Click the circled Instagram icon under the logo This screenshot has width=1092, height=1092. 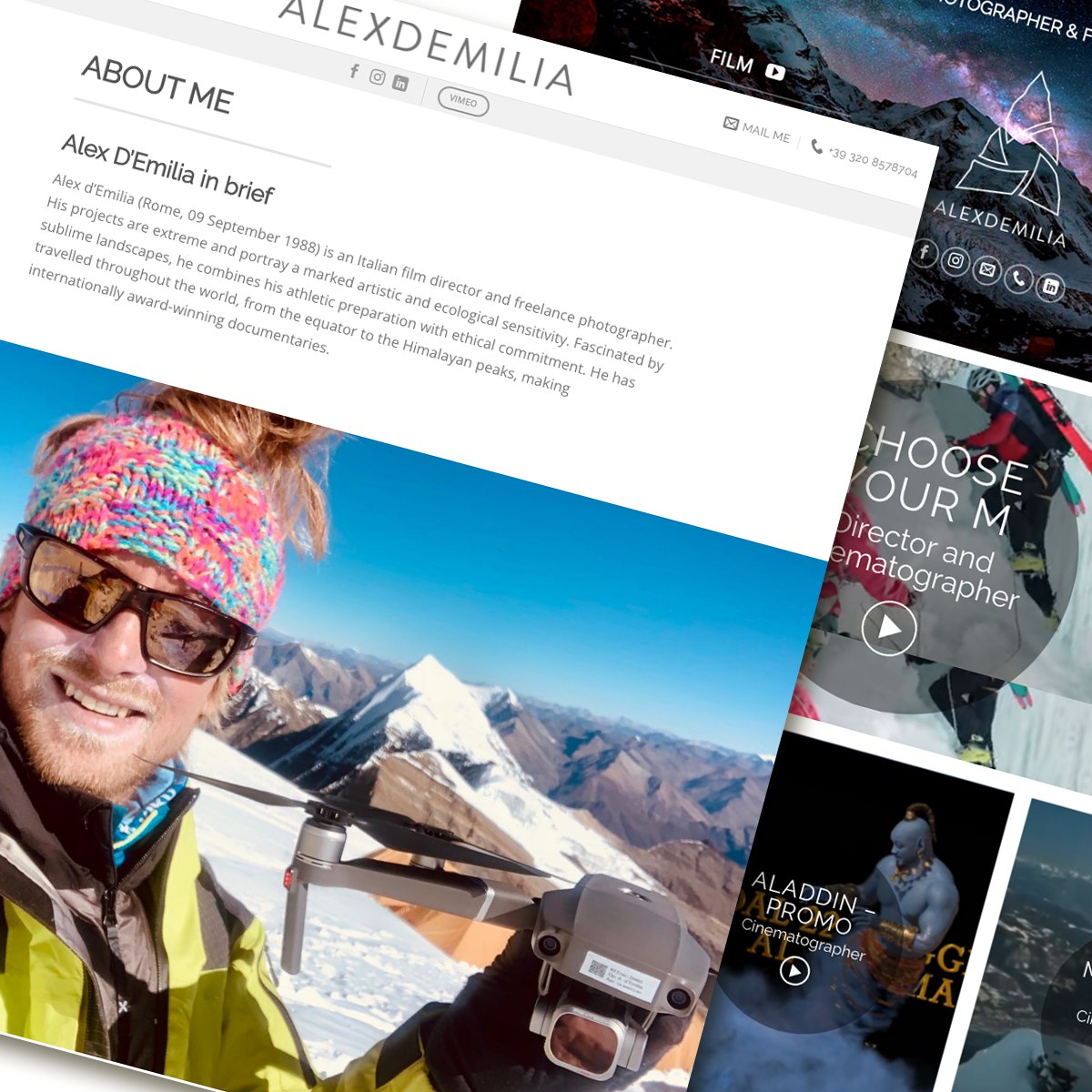(x=955, y=261)
